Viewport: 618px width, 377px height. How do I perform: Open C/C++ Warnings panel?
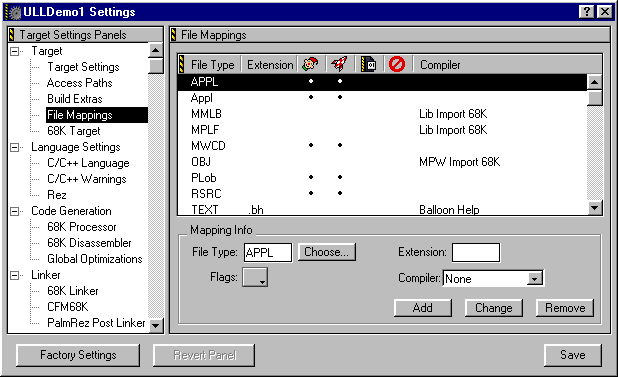[87, 179]
